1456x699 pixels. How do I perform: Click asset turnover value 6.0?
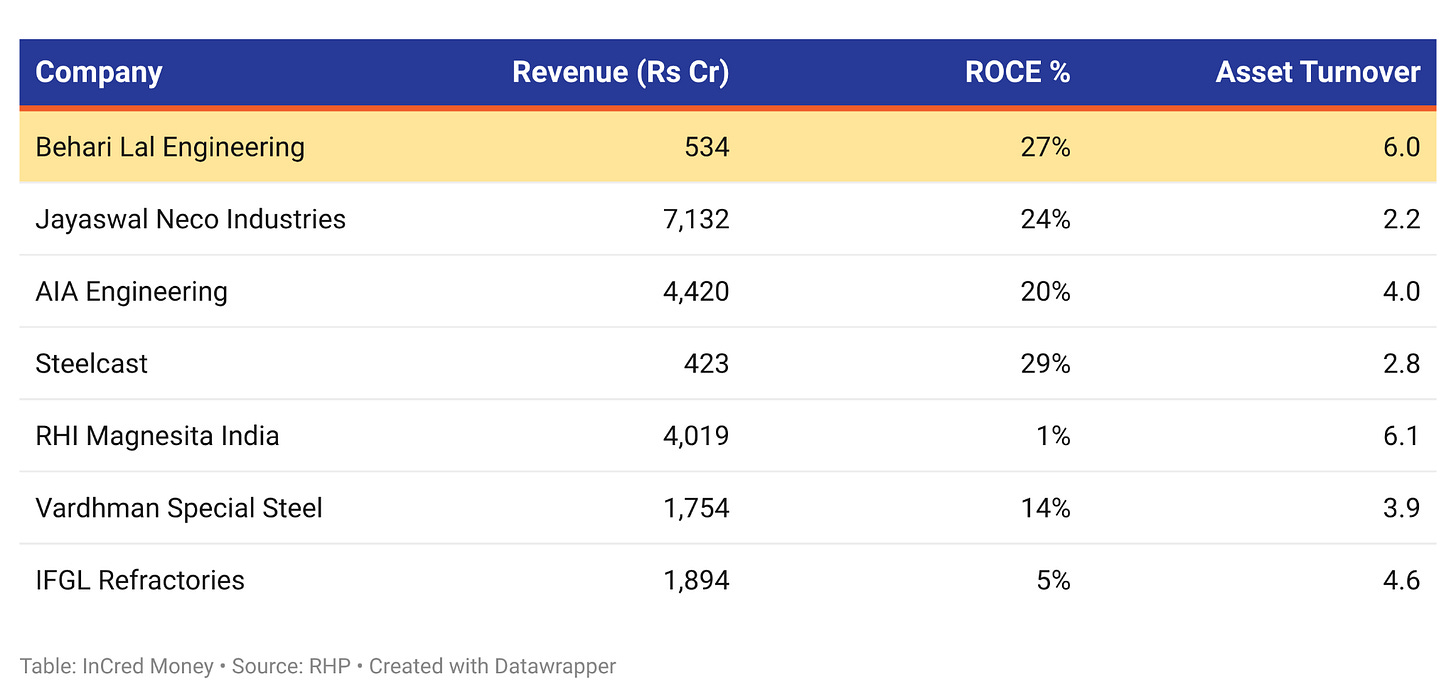pos(1401,147)
